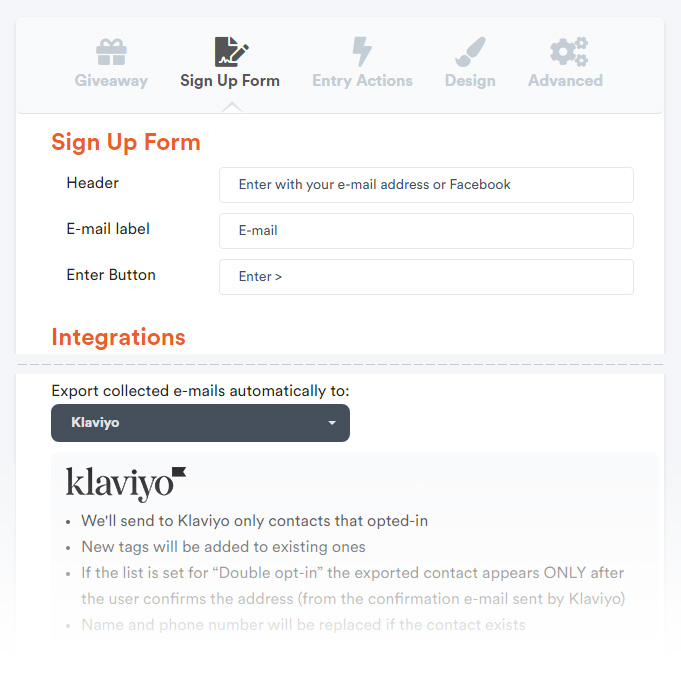
Task: Click the Giveaway gift box icon
Action: (111, 52)
